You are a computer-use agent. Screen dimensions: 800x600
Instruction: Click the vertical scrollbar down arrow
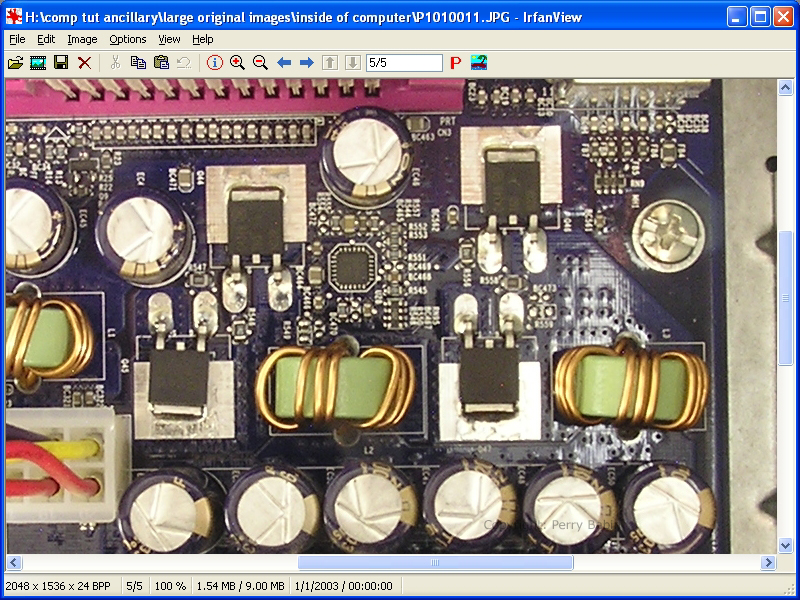pos(785,545)
